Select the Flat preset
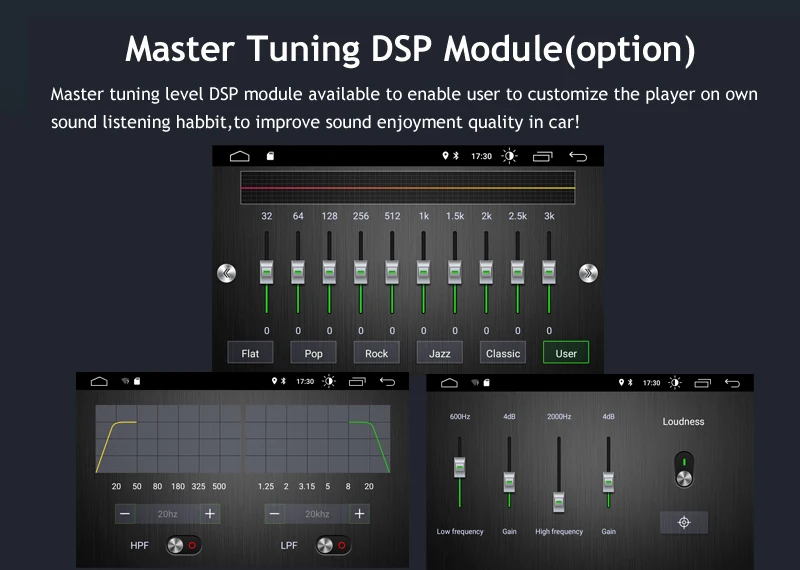800x570 pixels. tap(250, 353)
